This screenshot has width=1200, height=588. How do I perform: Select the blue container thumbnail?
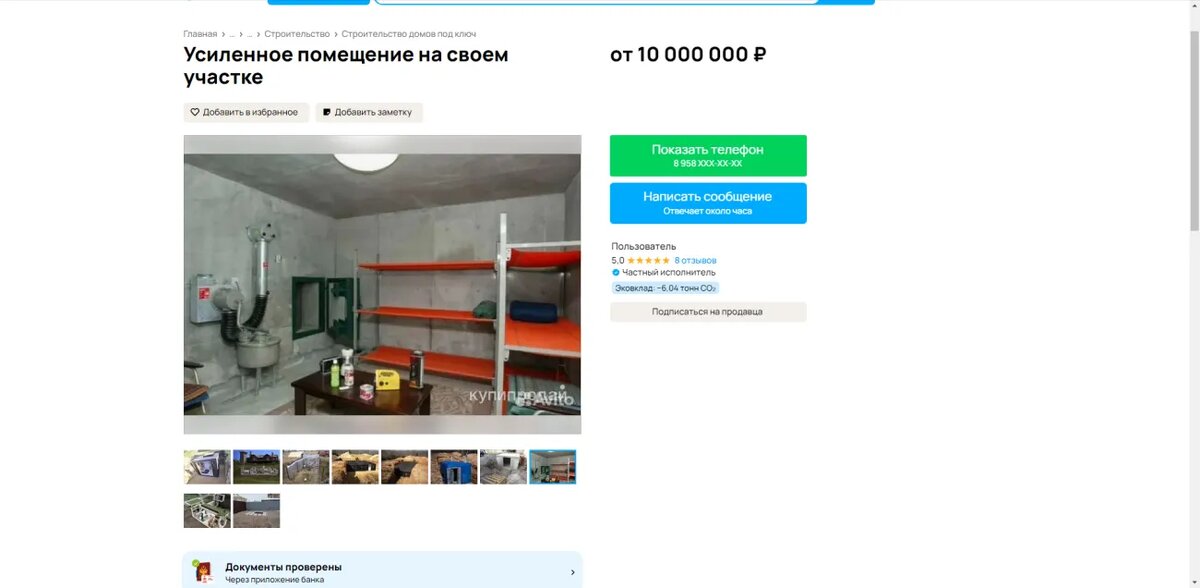point(454,467)
